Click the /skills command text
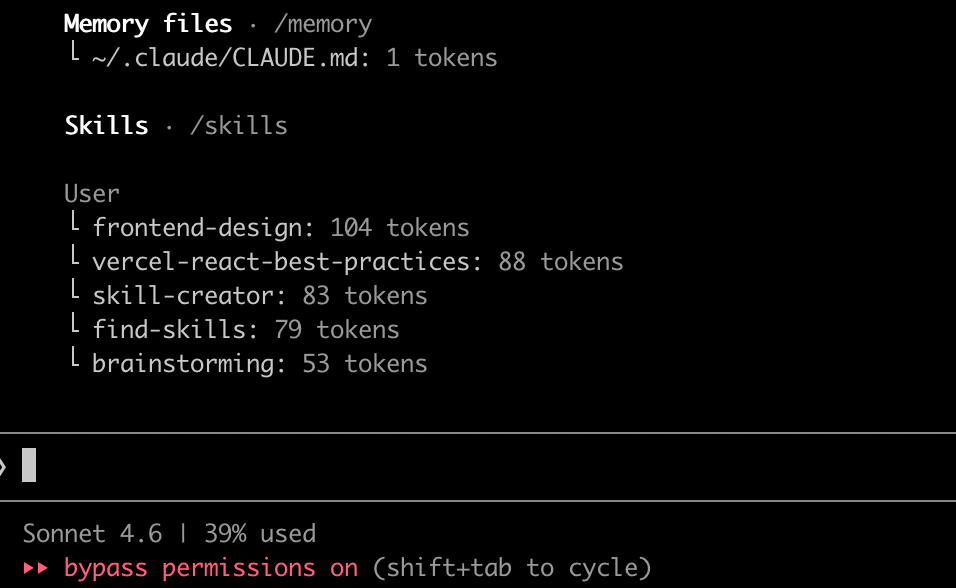Screen dimensions: 956x588 238,125
